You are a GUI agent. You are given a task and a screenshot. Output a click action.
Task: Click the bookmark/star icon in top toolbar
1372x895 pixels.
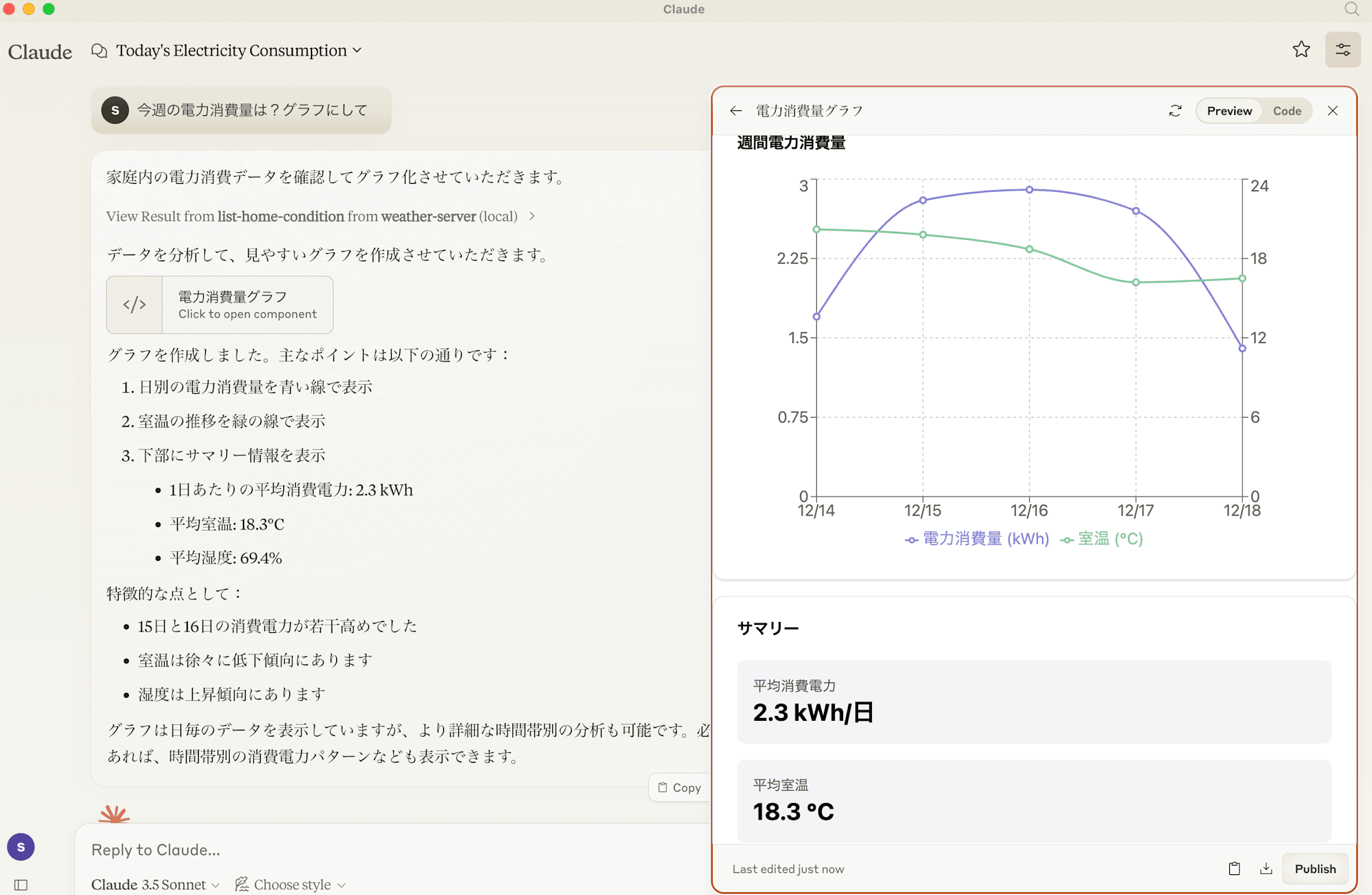click(1301, 50)
